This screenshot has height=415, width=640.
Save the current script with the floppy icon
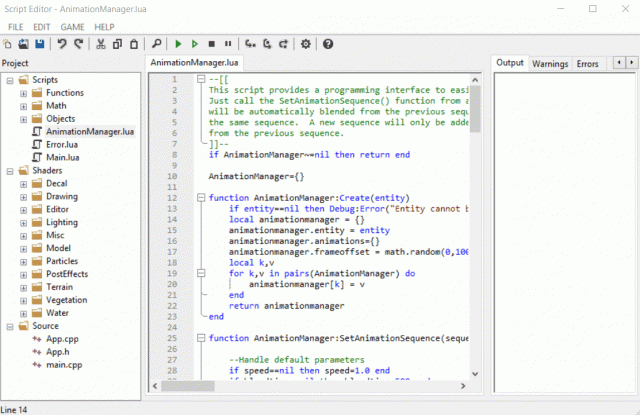pyautogui.click(x=39, y=44)
